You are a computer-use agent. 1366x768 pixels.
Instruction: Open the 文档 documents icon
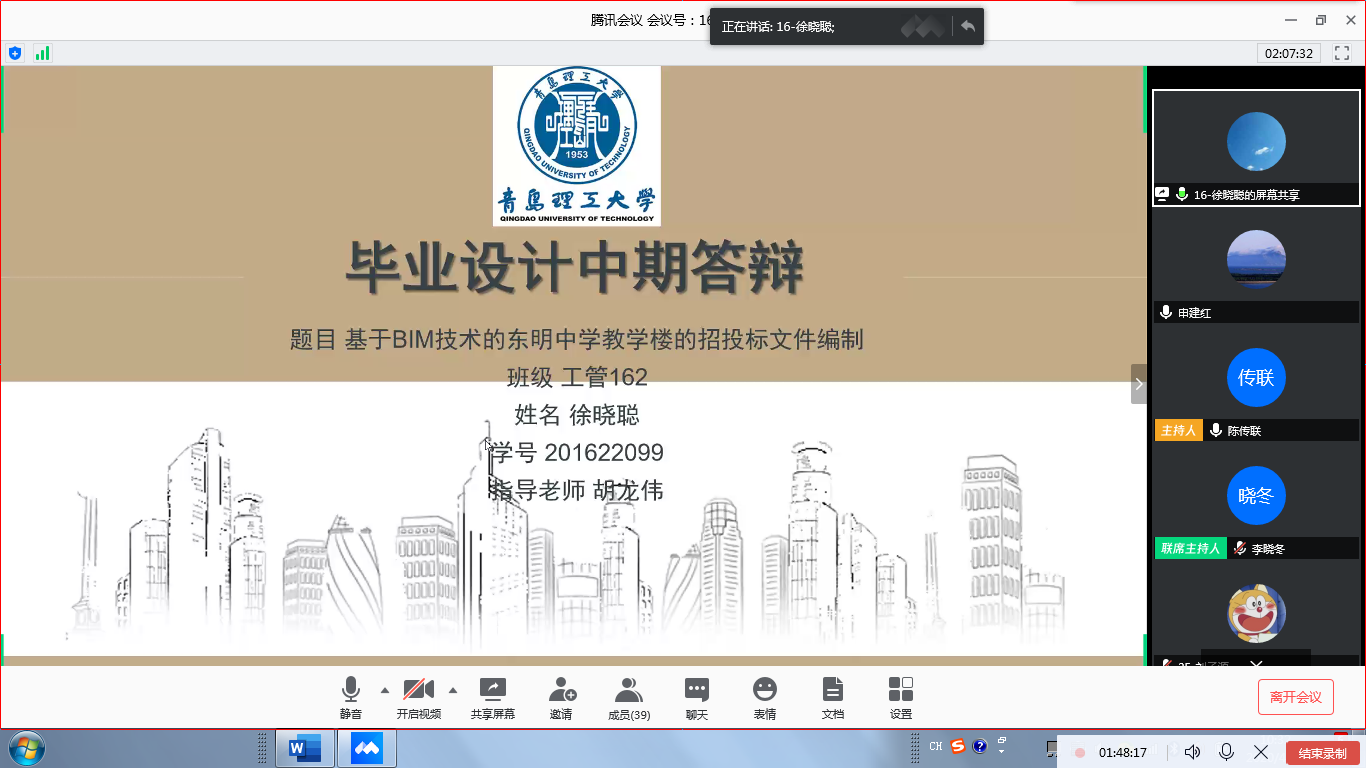point(832,697)
